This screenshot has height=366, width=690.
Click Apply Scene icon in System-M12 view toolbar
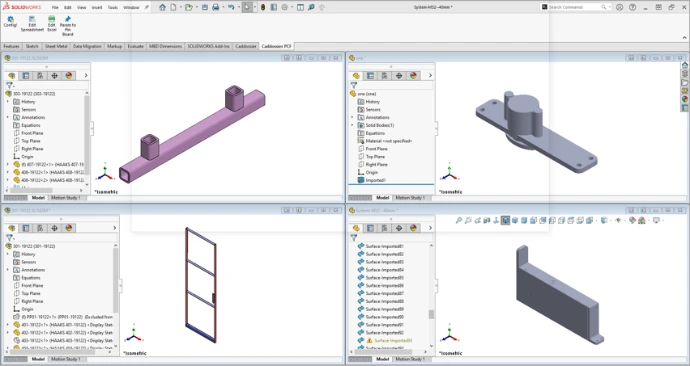click(642, 220)
